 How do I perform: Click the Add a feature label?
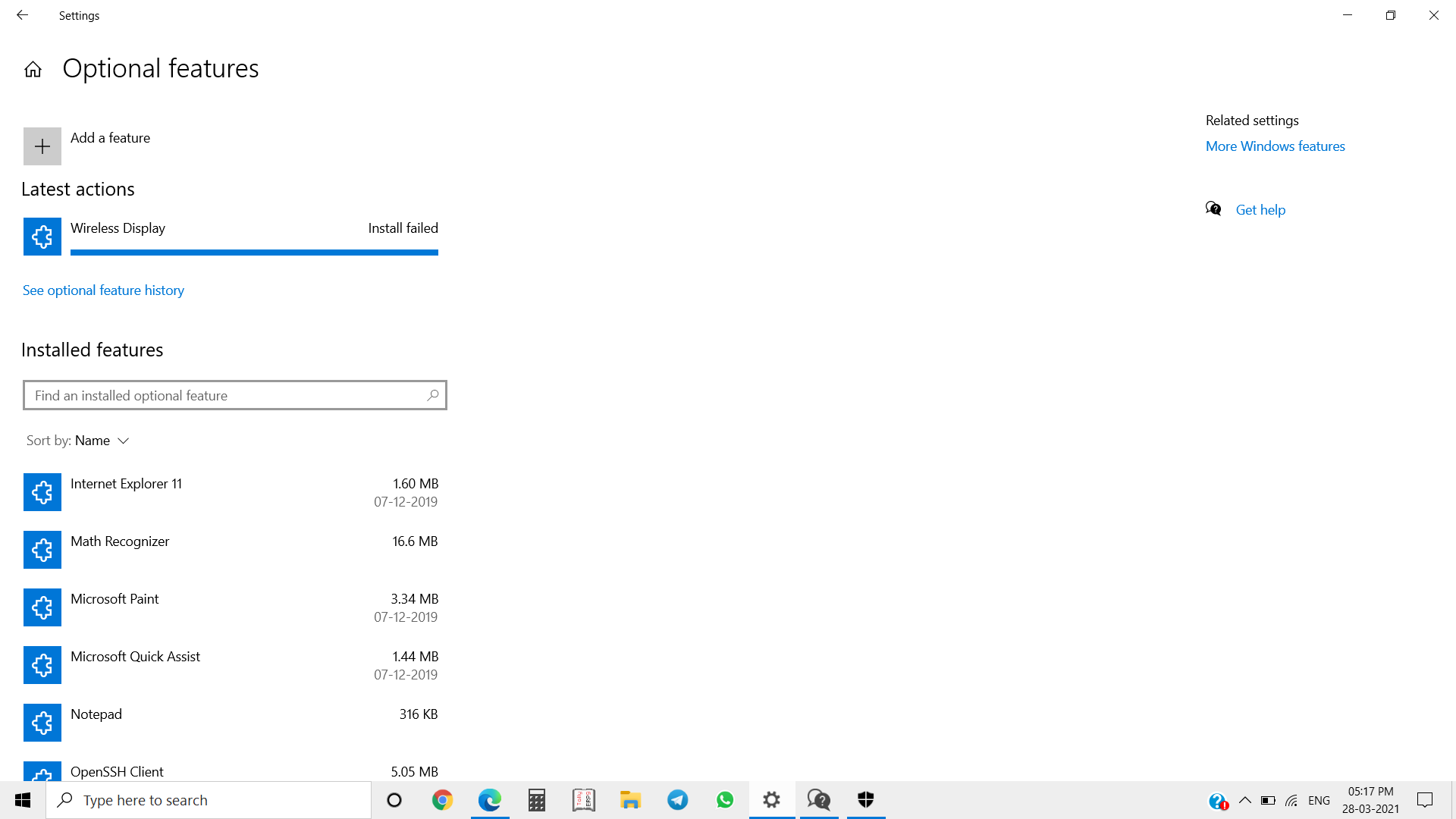pos(110,138)
